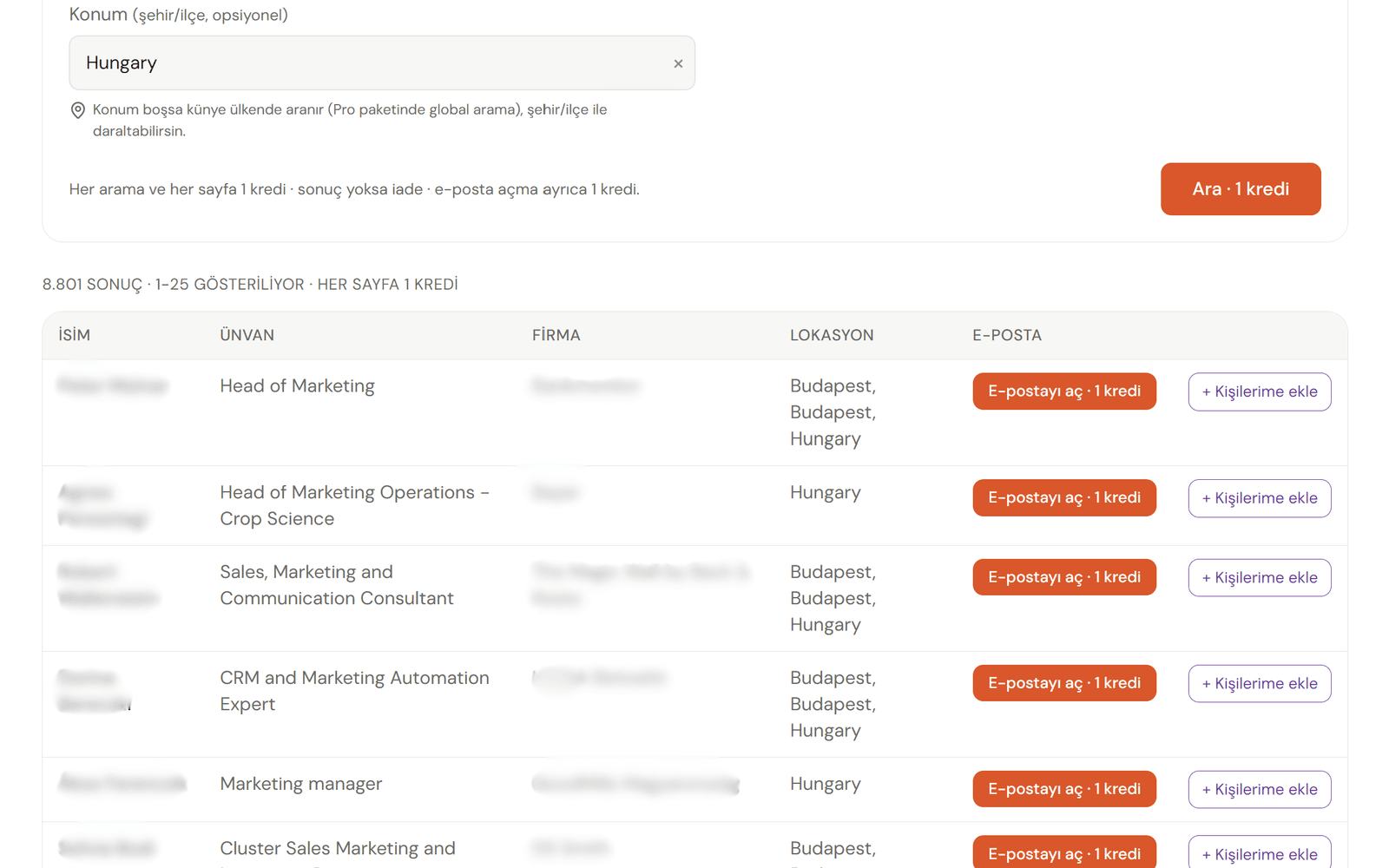Click the İSİM column header

click(75, 335)
